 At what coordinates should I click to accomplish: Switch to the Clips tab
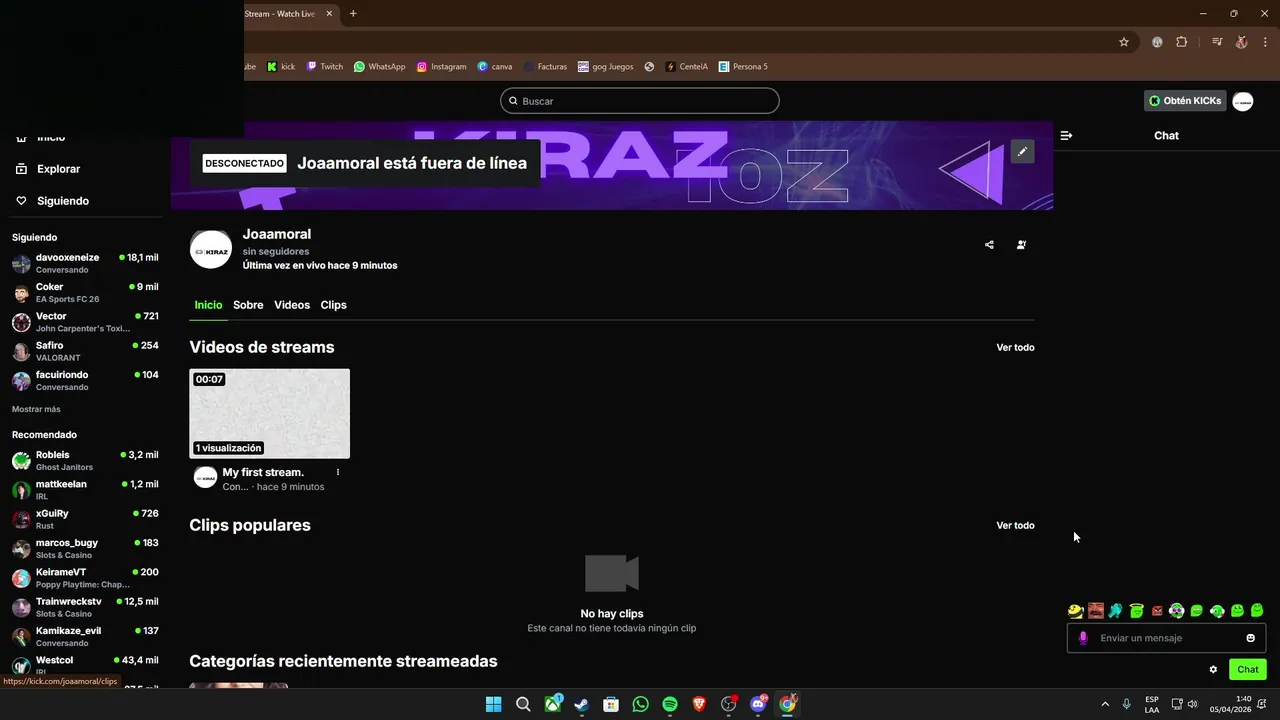pos(333,305)
